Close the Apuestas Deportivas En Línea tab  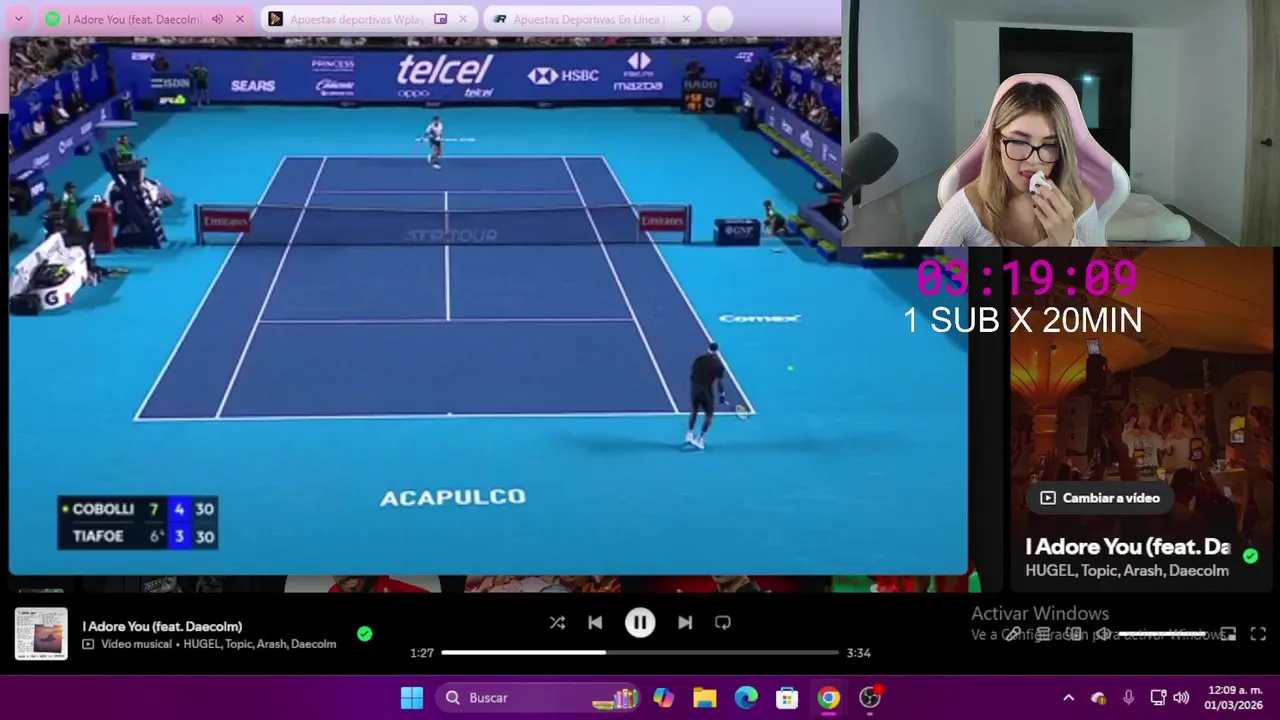click(x=687, y=19)
